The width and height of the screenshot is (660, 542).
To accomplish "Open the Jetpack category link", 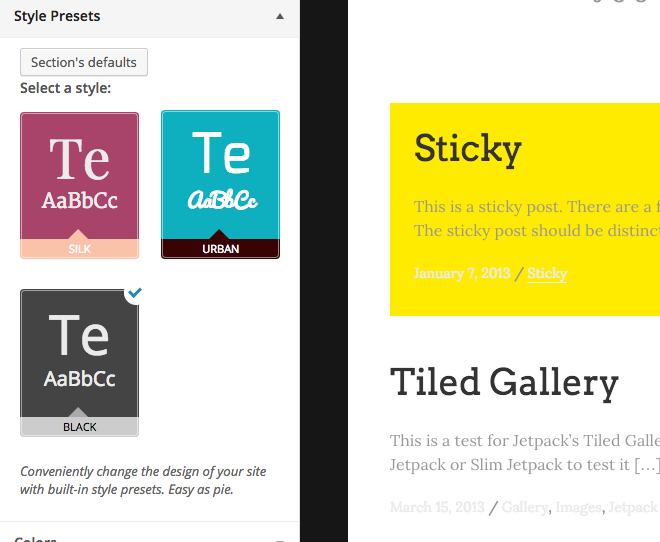I will point(633,507).
